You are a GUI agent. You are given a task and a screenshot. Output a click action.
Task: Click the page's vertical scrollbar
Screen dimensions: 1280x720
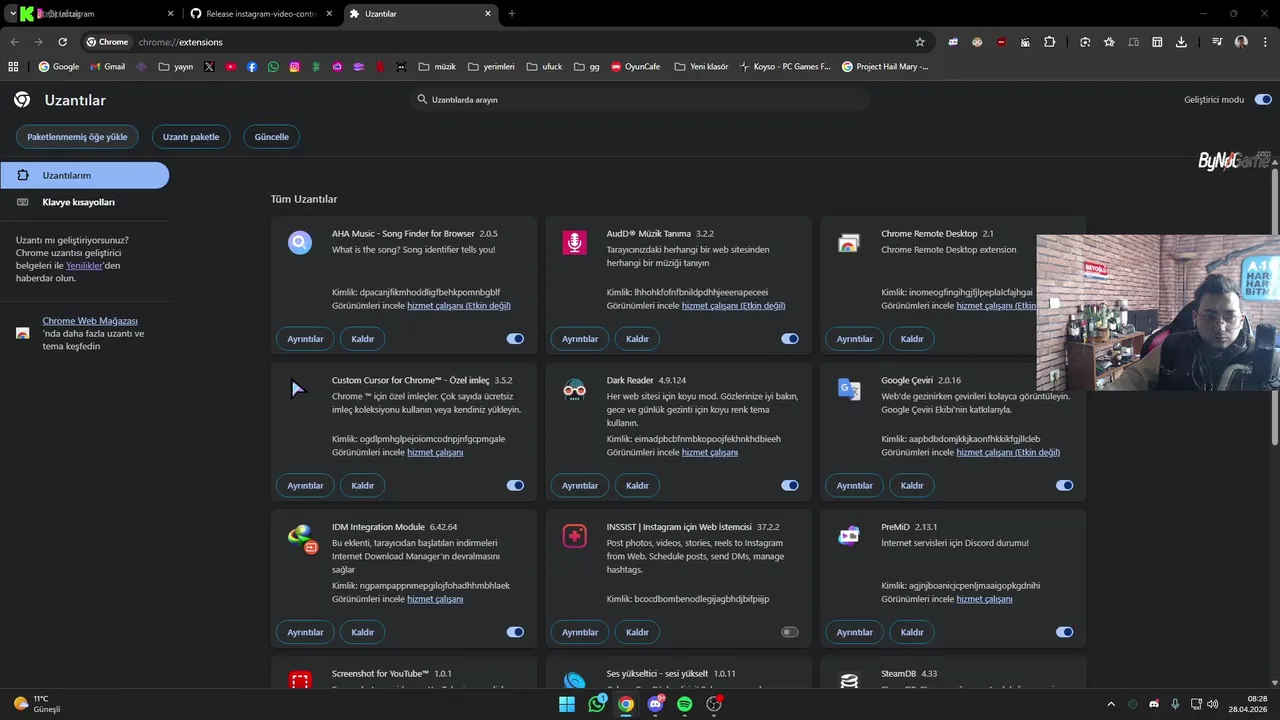point(1275,305)
